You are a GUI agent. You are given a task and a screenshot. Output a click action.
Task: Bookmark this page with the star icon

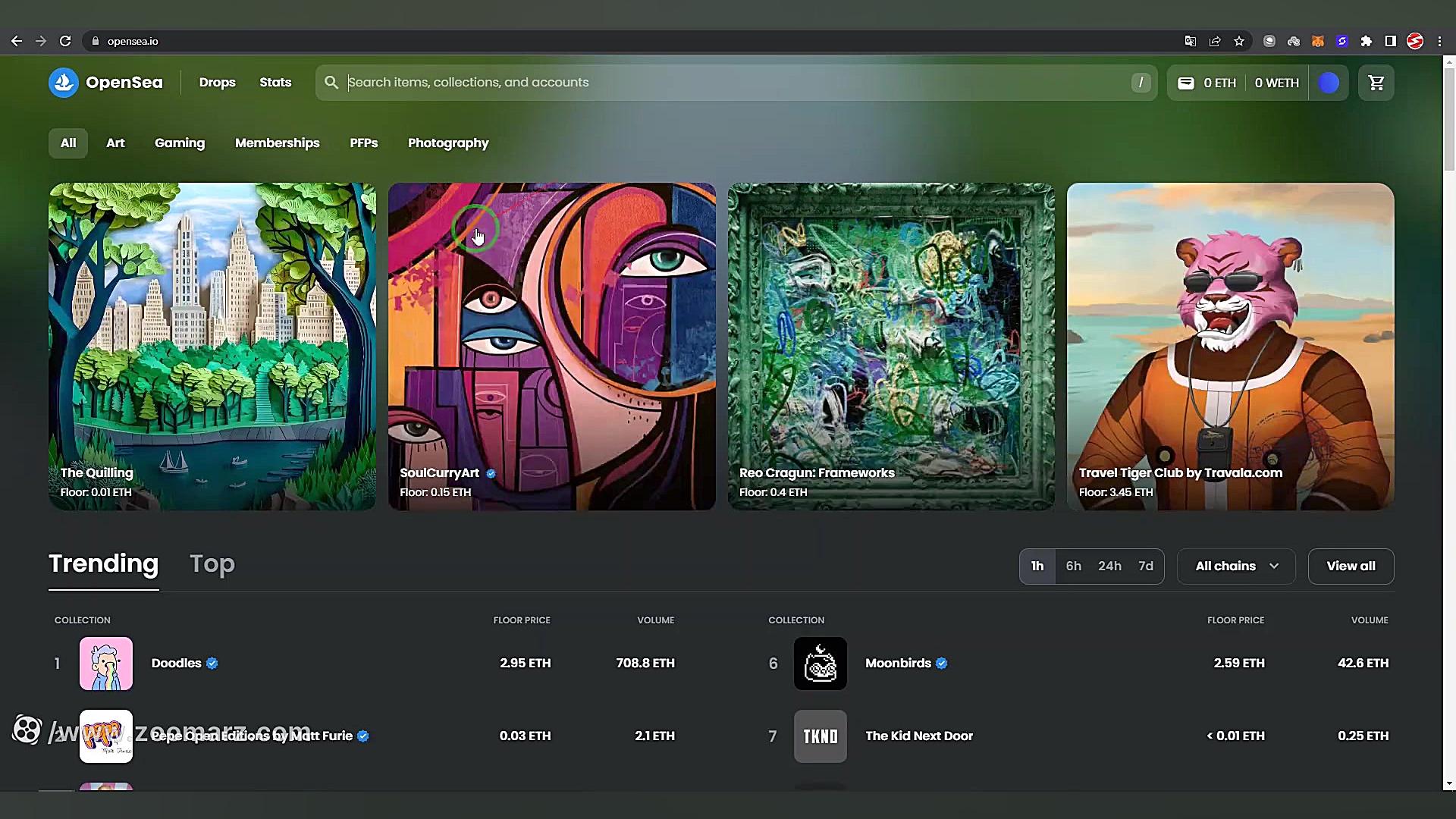[x=1239, y=41]
